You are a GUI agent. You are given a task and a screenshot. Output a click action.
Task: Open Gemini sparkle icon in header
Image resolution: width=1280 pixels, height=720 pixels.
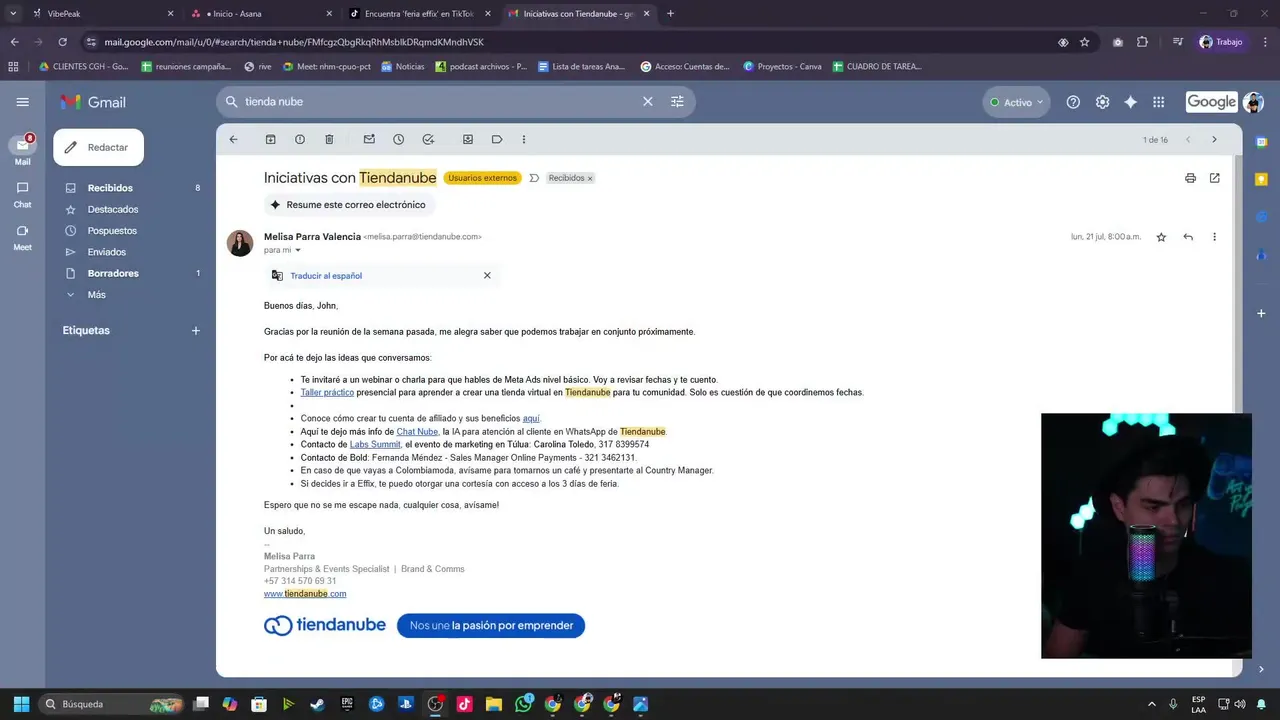1130,102
